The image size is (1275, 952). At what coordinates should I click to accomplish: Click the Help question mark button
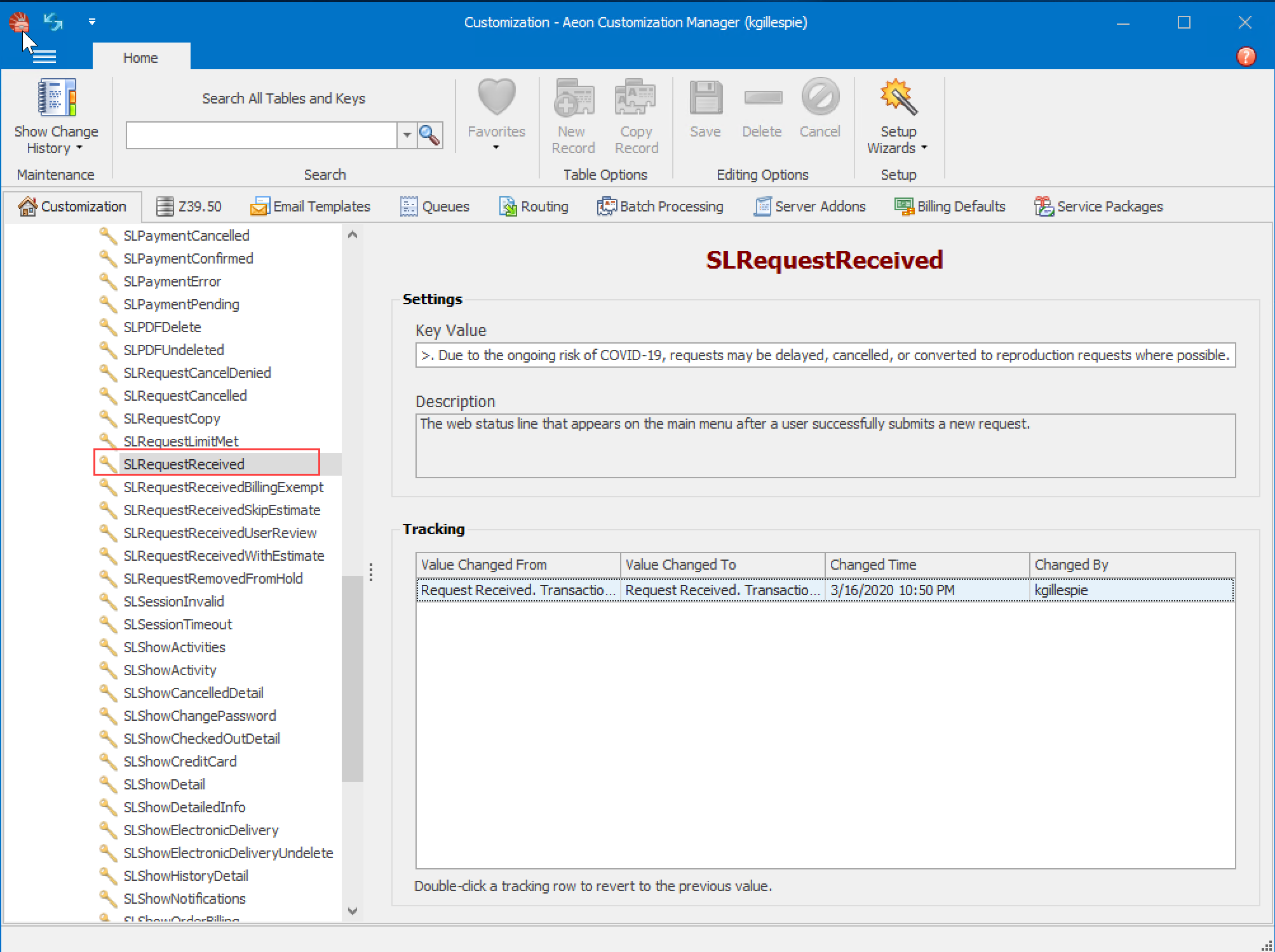(1245, 57)
